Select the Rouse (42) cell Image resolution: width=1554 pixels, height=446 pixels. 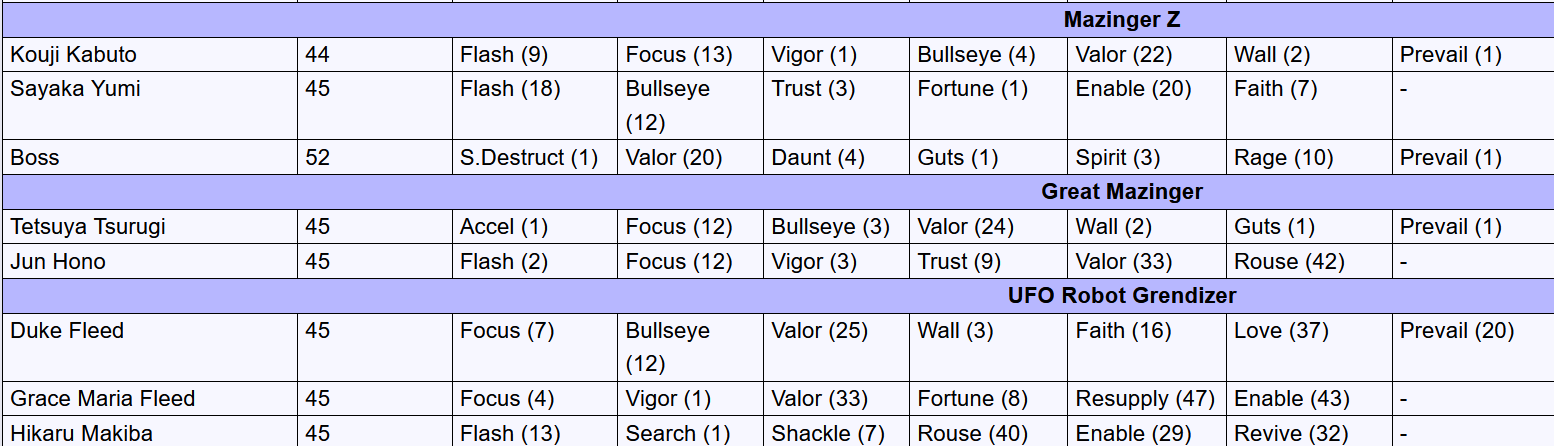click(x=1308, y=261)
